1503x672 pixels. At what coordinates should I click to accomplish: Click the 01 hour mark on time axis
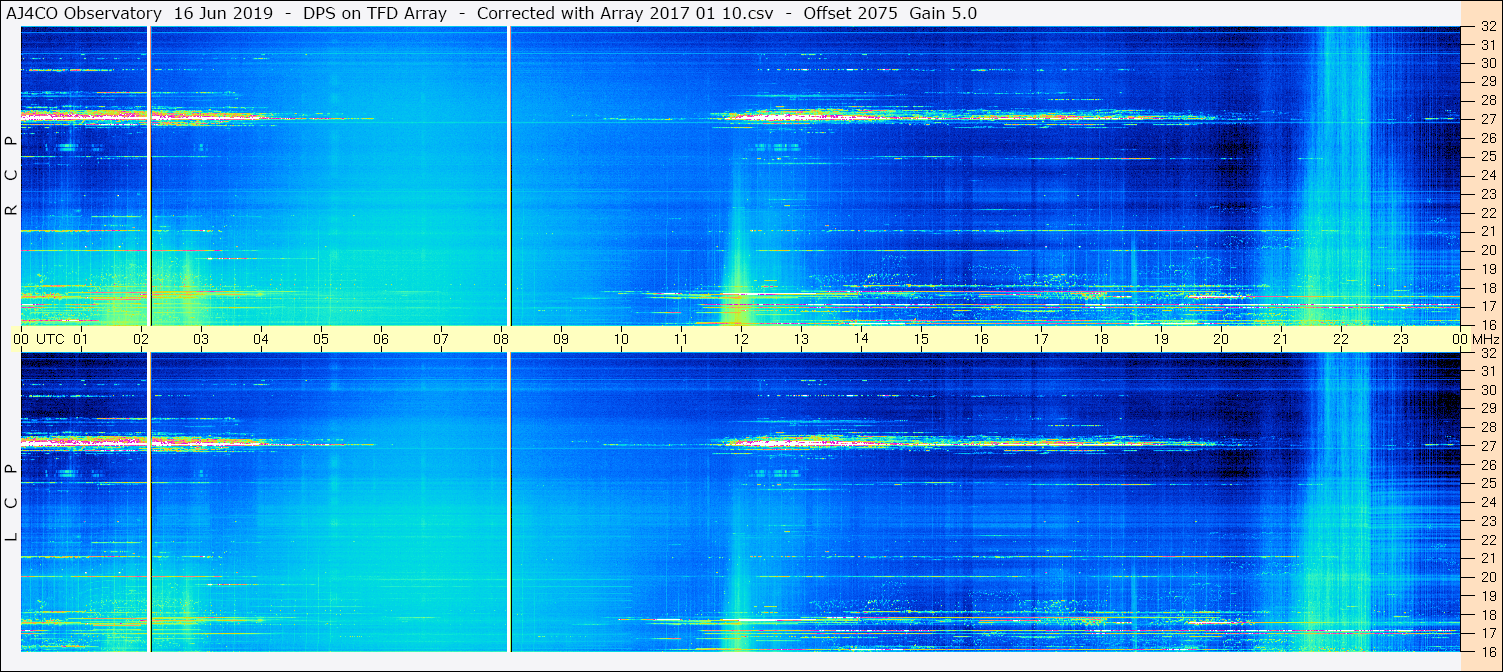81,339
